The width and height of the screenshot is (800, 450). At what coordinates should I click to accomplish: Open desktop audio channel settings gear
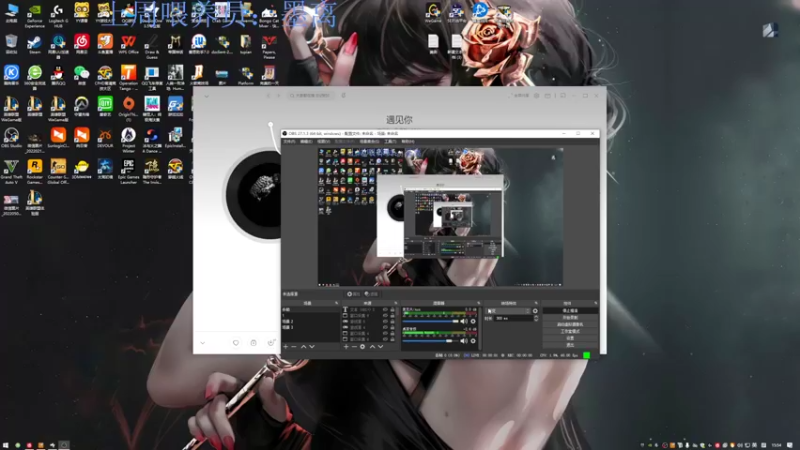tap(473, 341)
